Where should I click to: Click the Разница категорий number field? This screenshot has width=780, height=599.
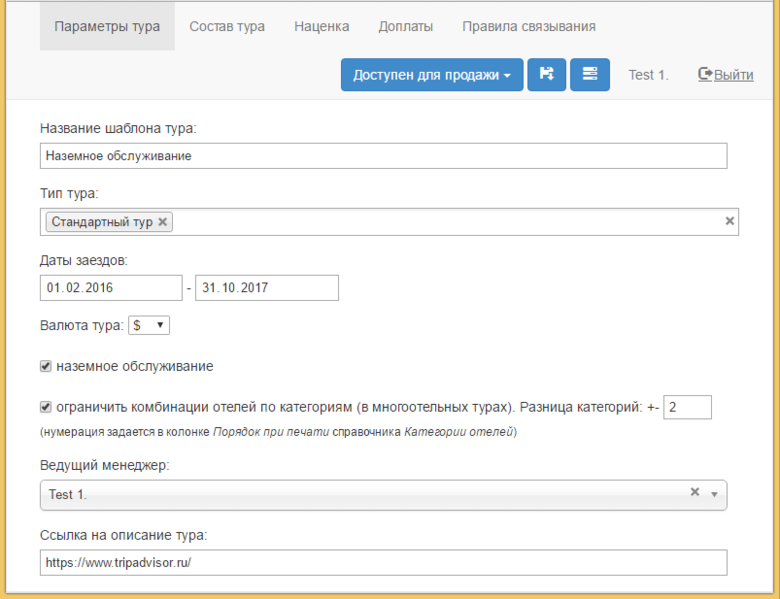(687, 407)
